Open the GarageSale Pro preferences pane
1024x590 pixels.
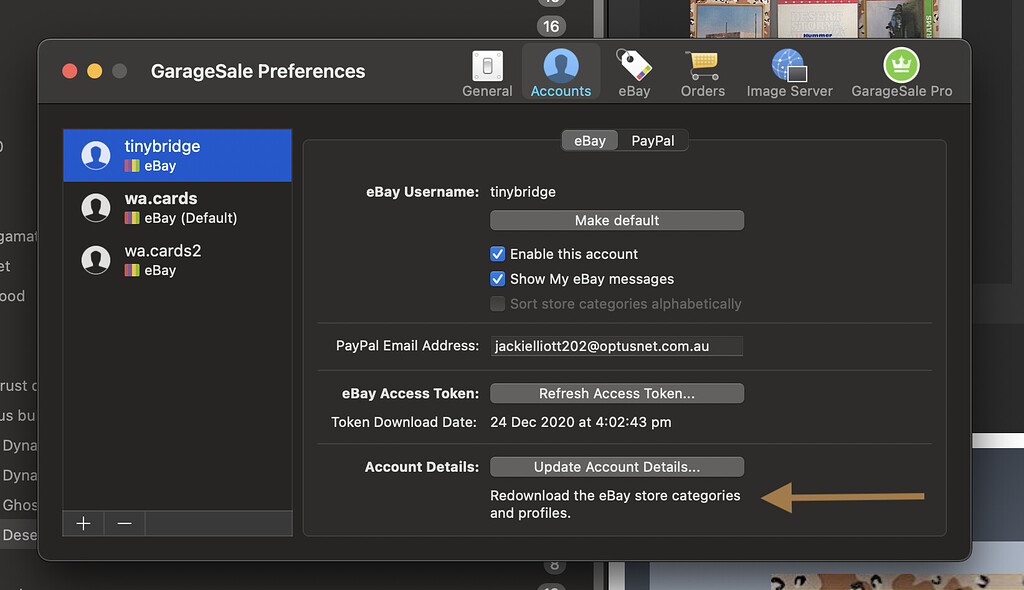tap(901, 74)
